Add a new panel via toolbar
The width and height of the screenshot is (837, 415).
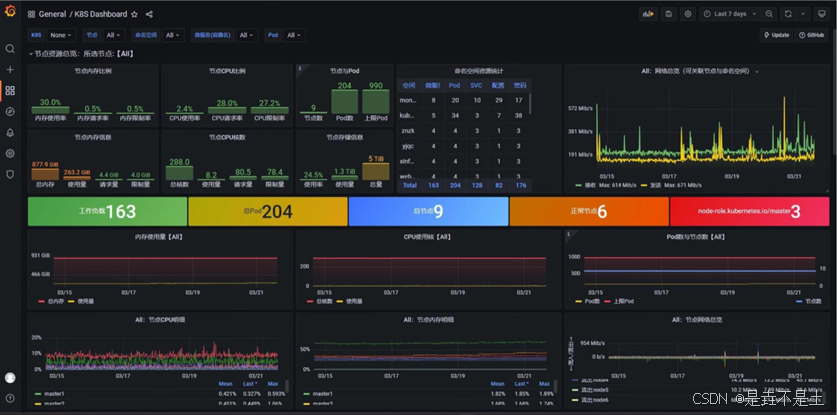(649, 14)
